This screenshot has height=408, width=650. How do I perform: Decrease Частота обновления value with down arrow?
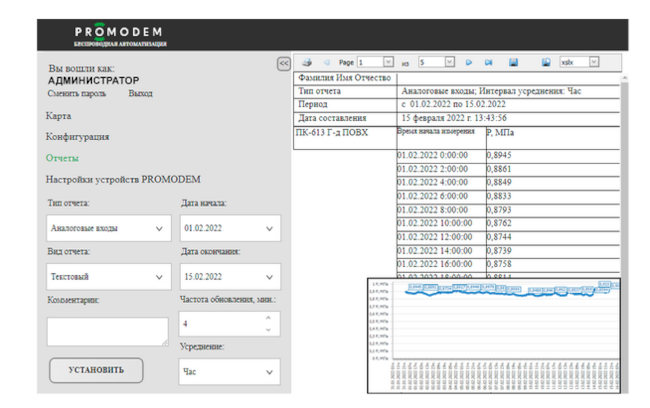(268, 330)
